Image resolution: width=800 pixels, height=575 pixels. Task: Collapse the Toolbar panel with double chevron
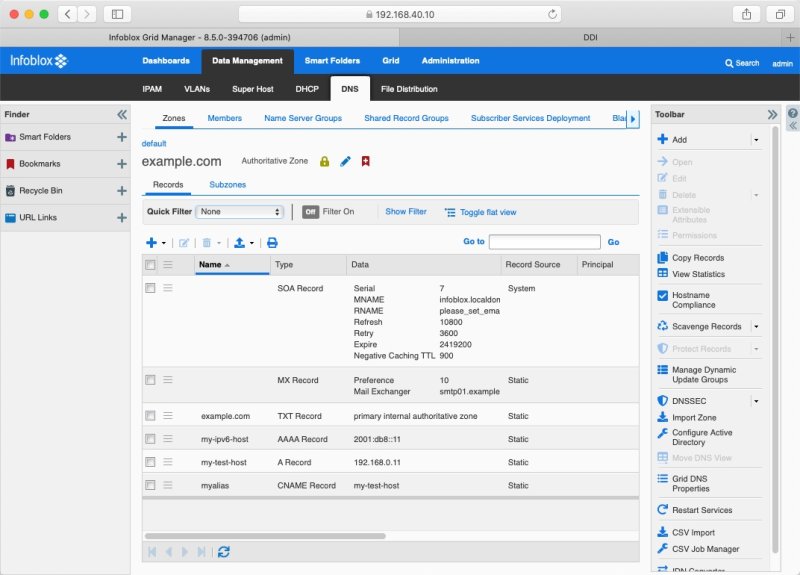tap(772, 114)
